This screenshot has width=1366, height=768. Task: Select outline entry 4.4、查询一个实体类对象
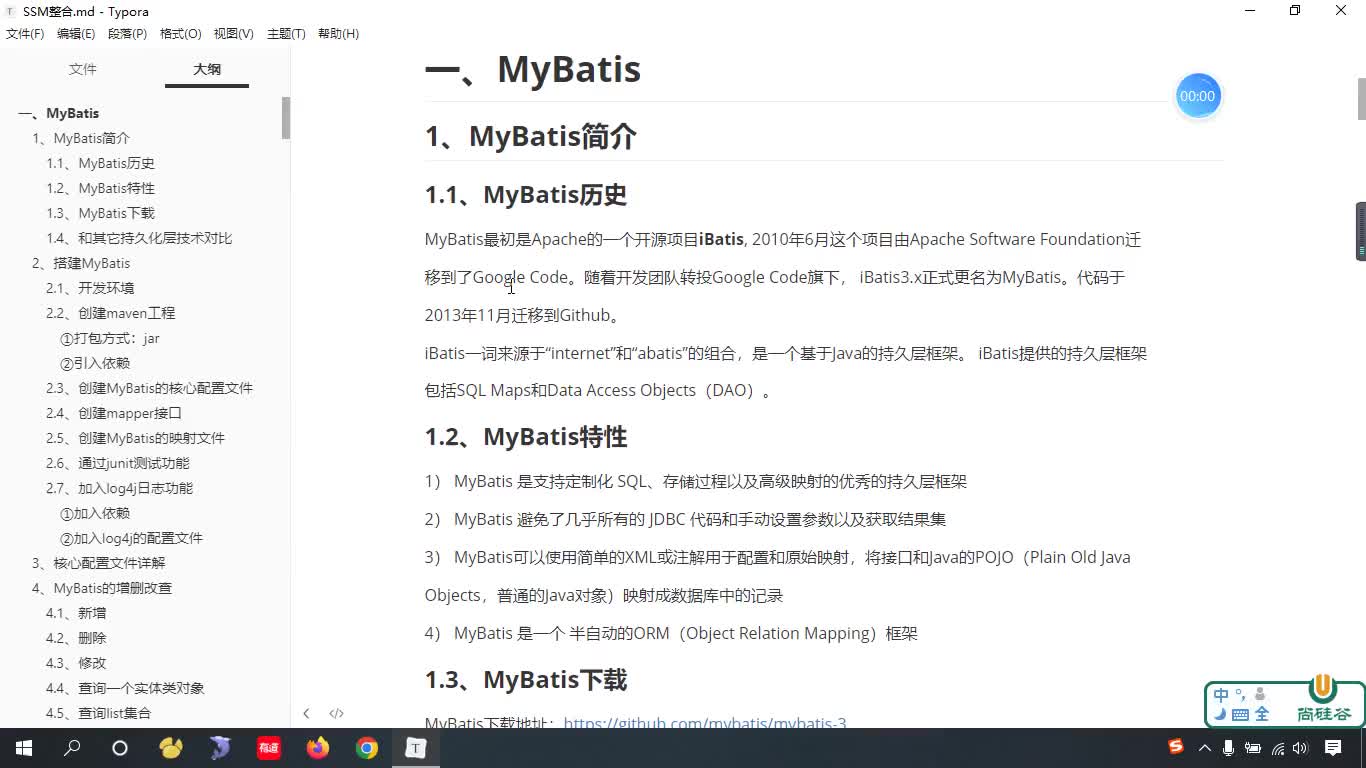125,688
